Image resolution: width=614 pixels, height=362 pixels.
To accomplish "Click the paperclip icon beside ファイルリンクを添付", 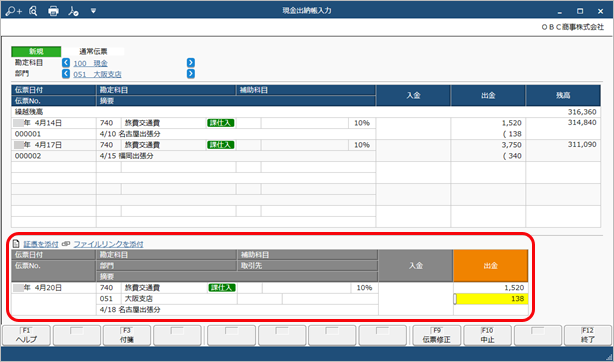I will 66,244.
